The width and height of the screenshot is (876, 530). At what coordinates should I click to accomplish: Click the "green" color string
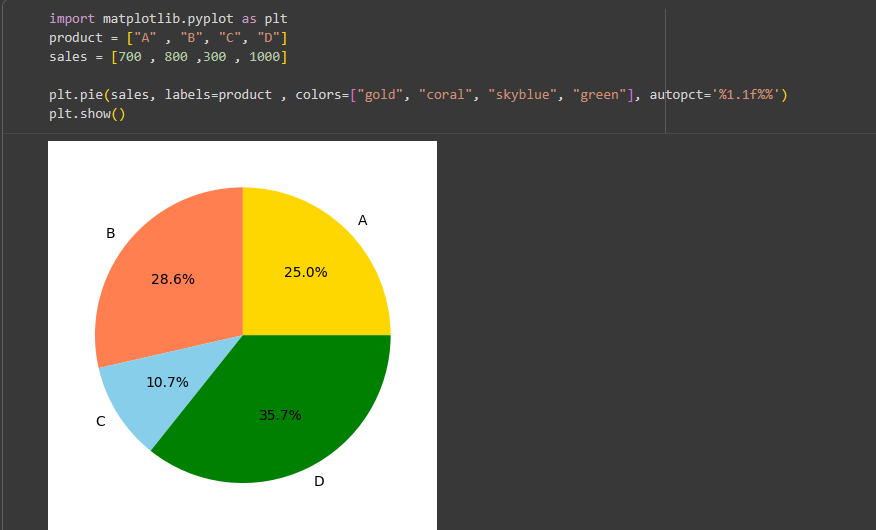pos(599,95)
